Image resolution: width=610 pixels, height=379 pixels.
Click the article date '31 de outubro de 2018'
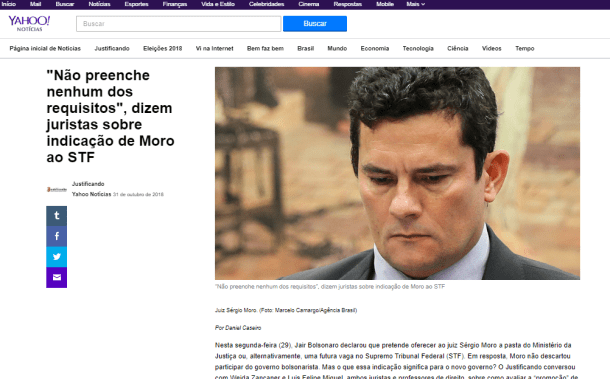pos(138,194)
